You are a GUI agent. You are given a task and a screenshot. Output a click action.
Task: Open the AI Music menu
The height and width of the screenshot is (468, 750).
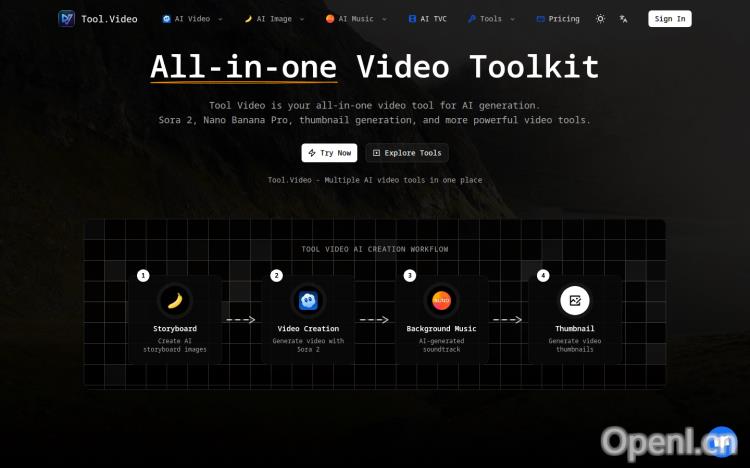click(356, 19)
